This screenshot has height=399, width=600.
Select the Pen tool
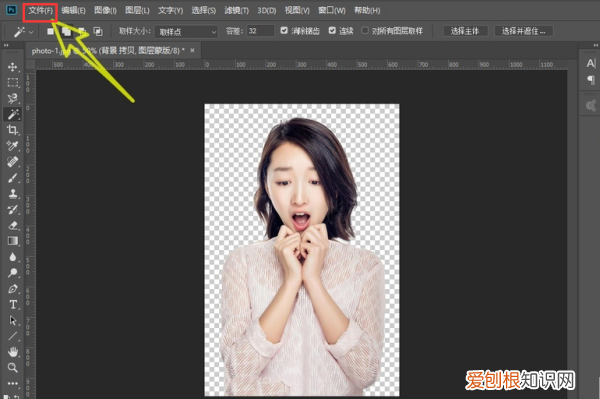coord(13,288)
